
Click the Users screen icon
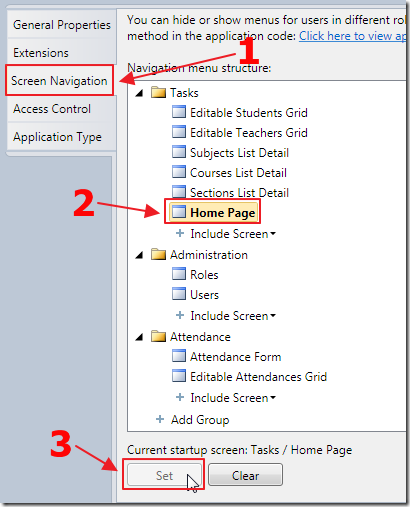[x=179, y=294]
